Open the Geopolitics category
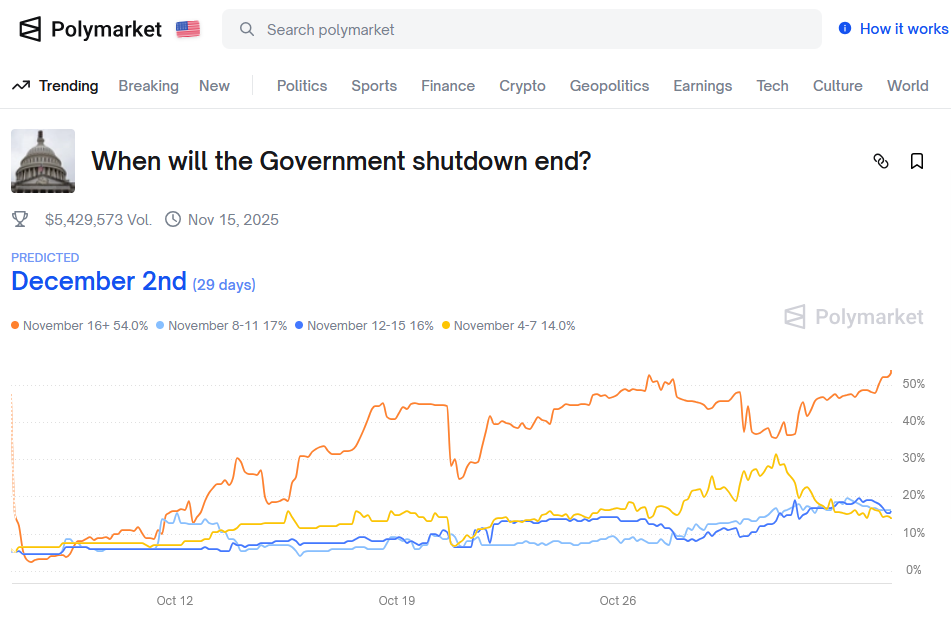Viewport: 951px width, 617px height. click(609, 86)
